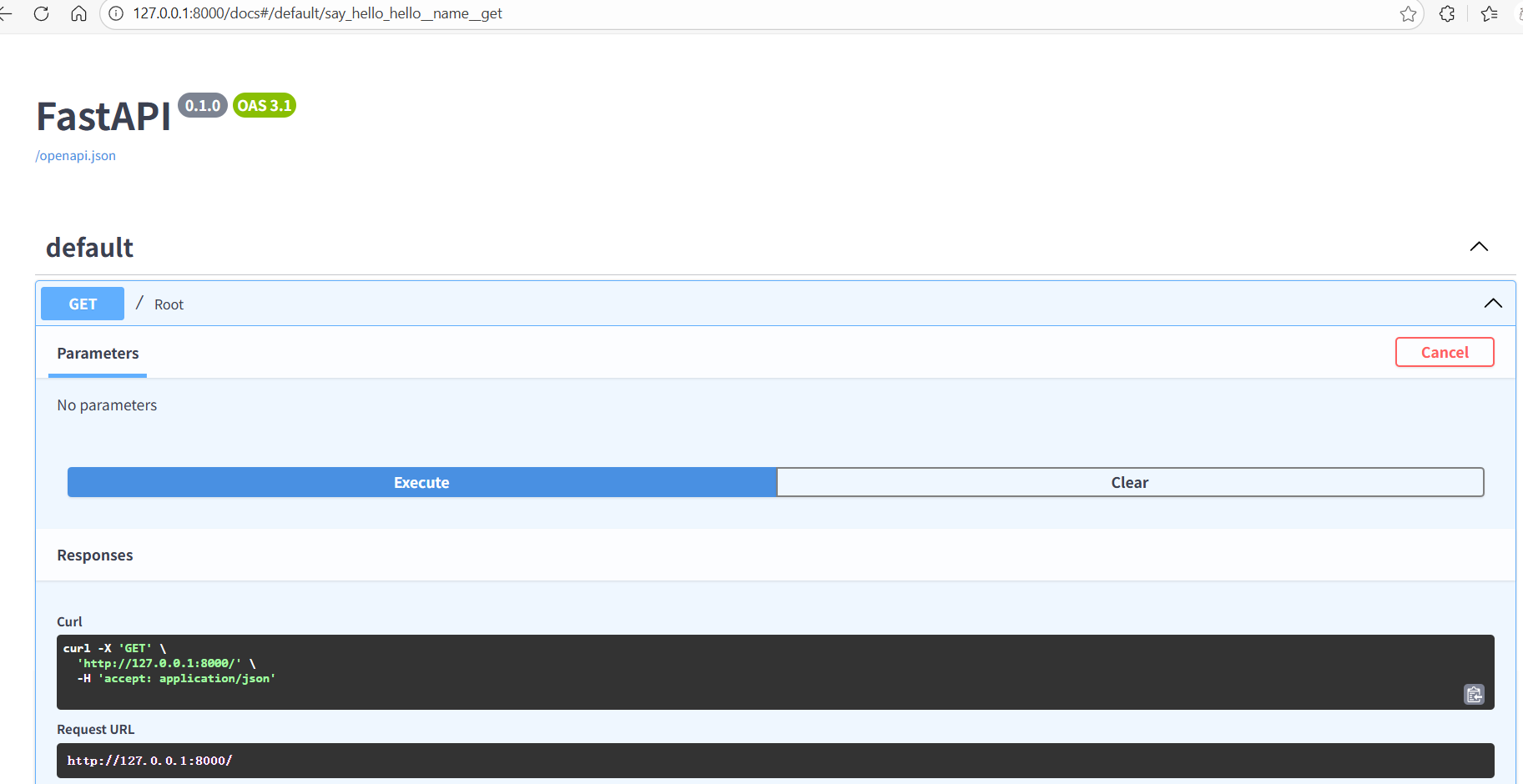Bookmark this page with the star icon
1523x784 pixels.
tap(1408, 13)
